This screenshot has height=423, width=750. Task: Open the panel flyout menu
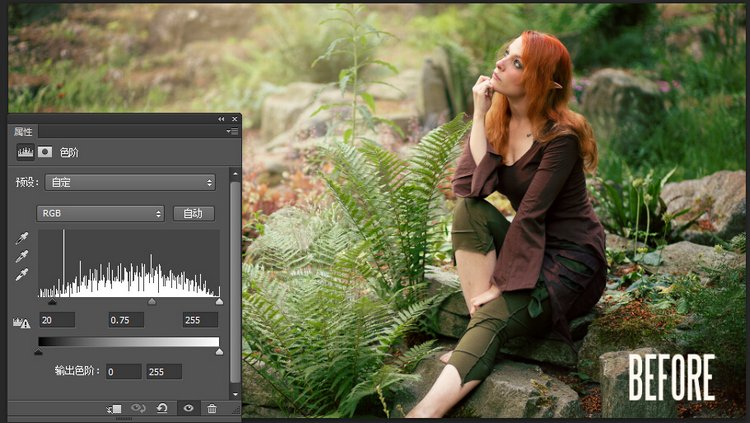(x=232, y=131)
